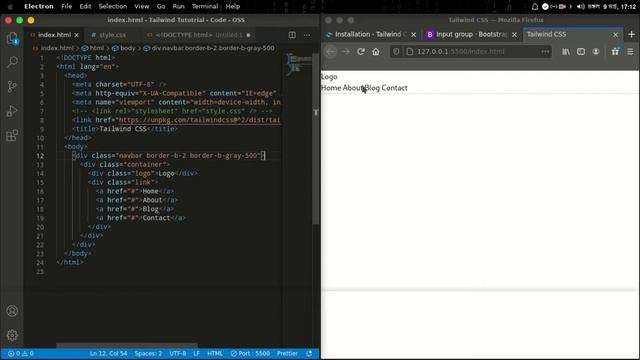Open the File menu
The image size is (640, 360).
coord(67,7)
